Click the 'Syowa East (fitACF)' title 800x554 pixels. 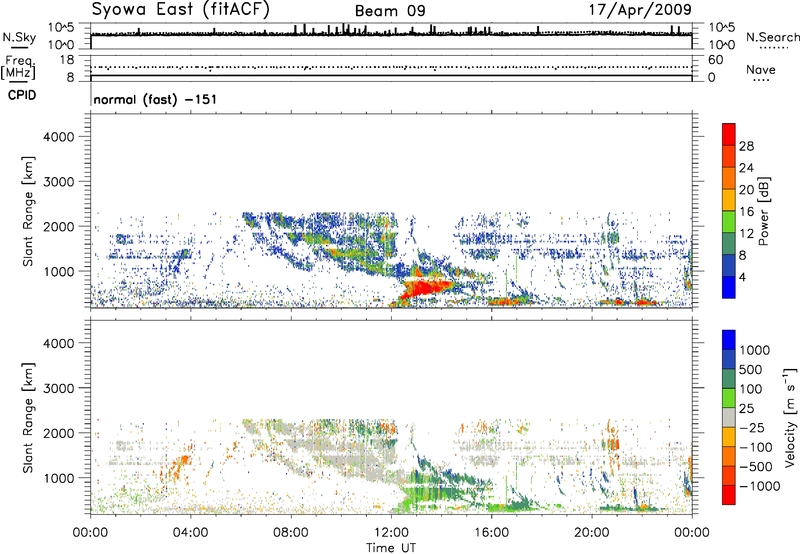coord(180,10)
